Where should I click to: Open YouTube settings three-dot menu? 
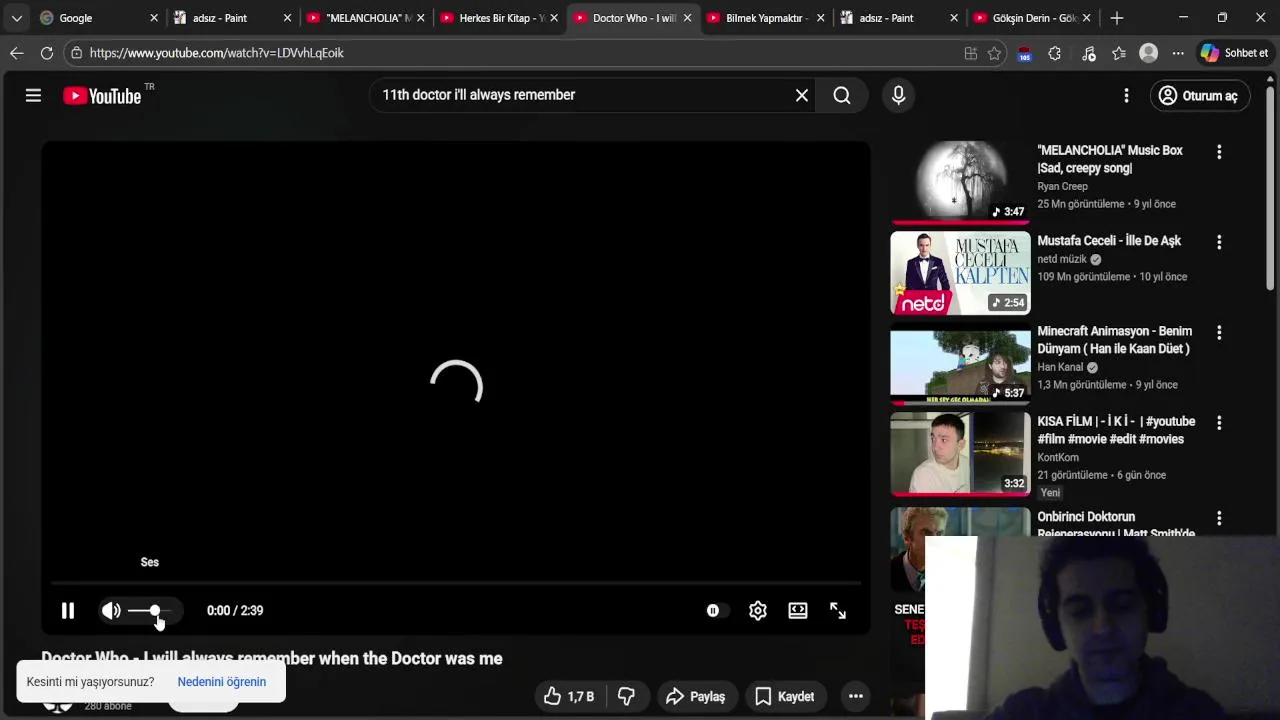click(x=1126, y=95)
